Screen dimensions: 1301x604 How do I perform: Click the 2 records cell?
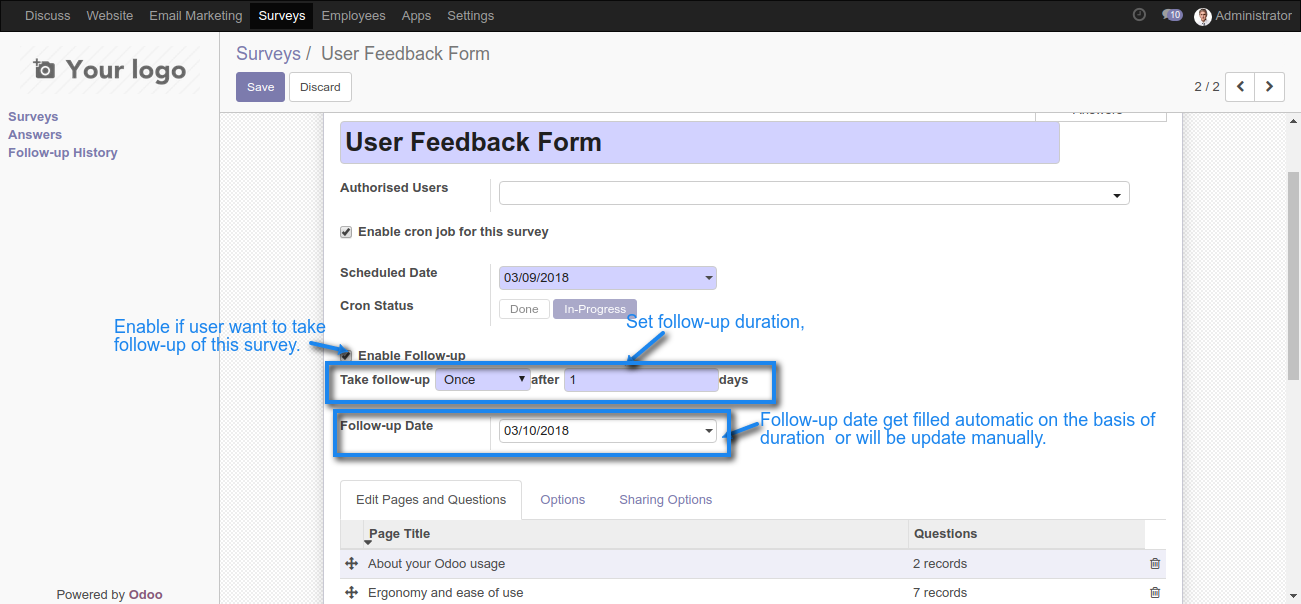coord(940,564)
